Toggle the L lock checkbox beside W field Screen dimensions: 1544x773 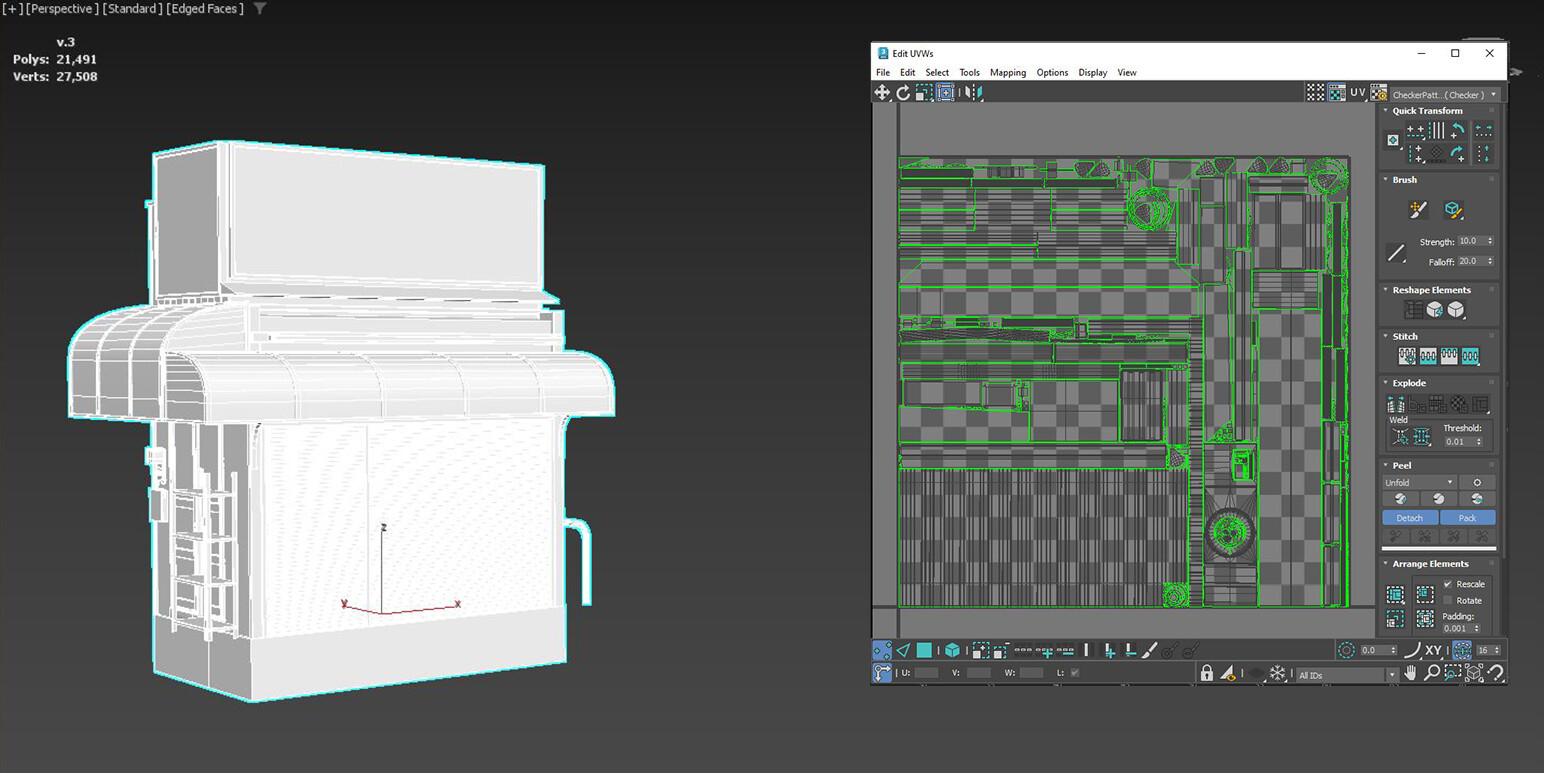pos(1075,673)
